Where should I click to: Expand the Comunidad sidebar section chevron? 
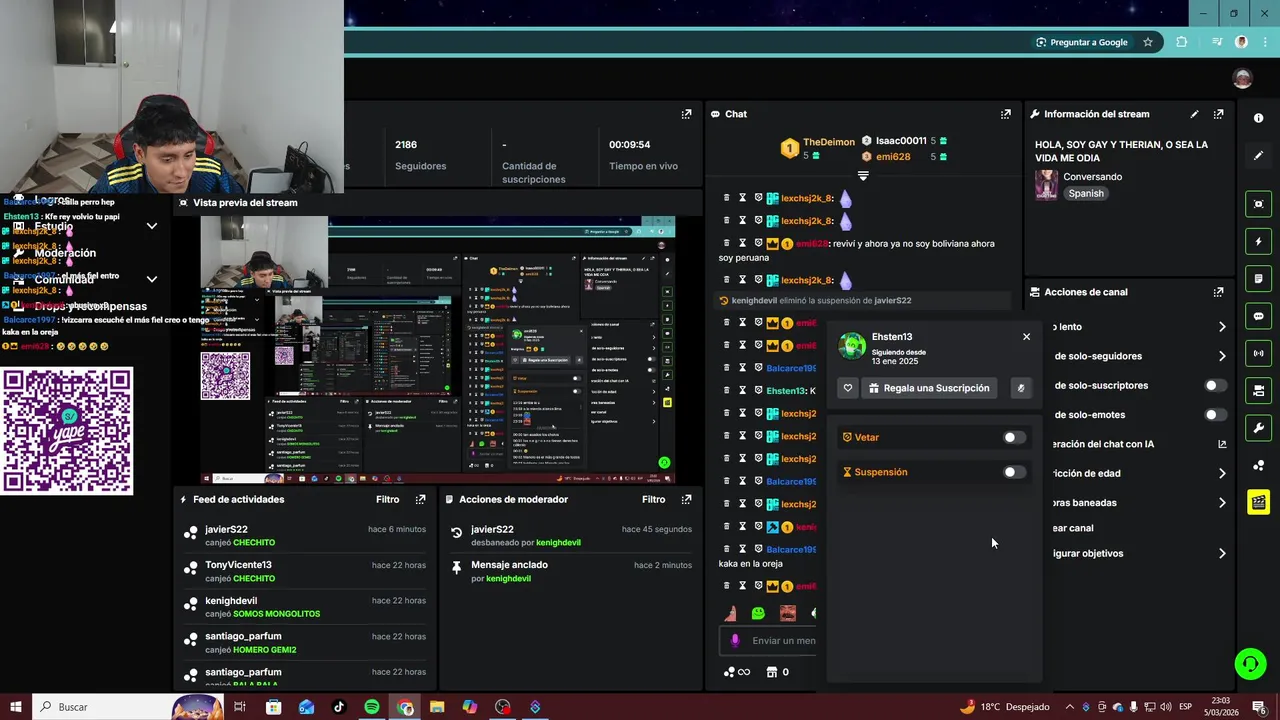tap(151, 279)
